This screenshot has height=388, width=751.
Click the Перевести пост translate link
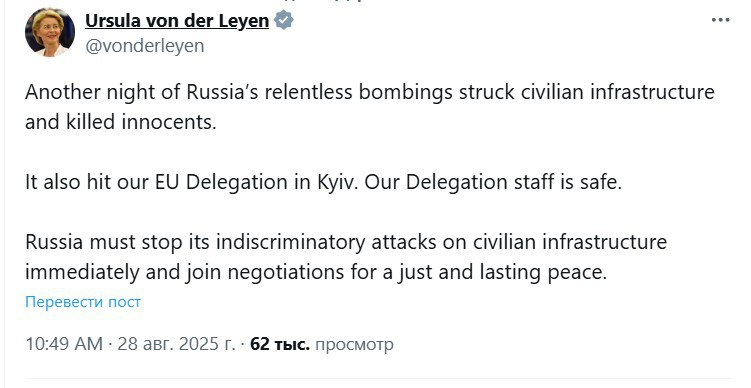click(83, 302)
